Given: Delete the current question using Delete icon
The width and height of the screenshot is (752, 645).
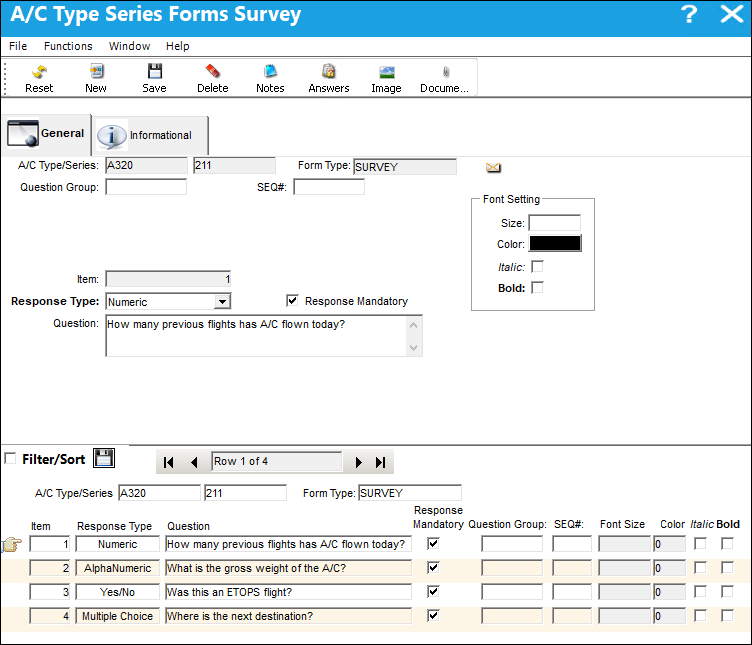Looking at the screenshot, I should (x=212, y=78).
